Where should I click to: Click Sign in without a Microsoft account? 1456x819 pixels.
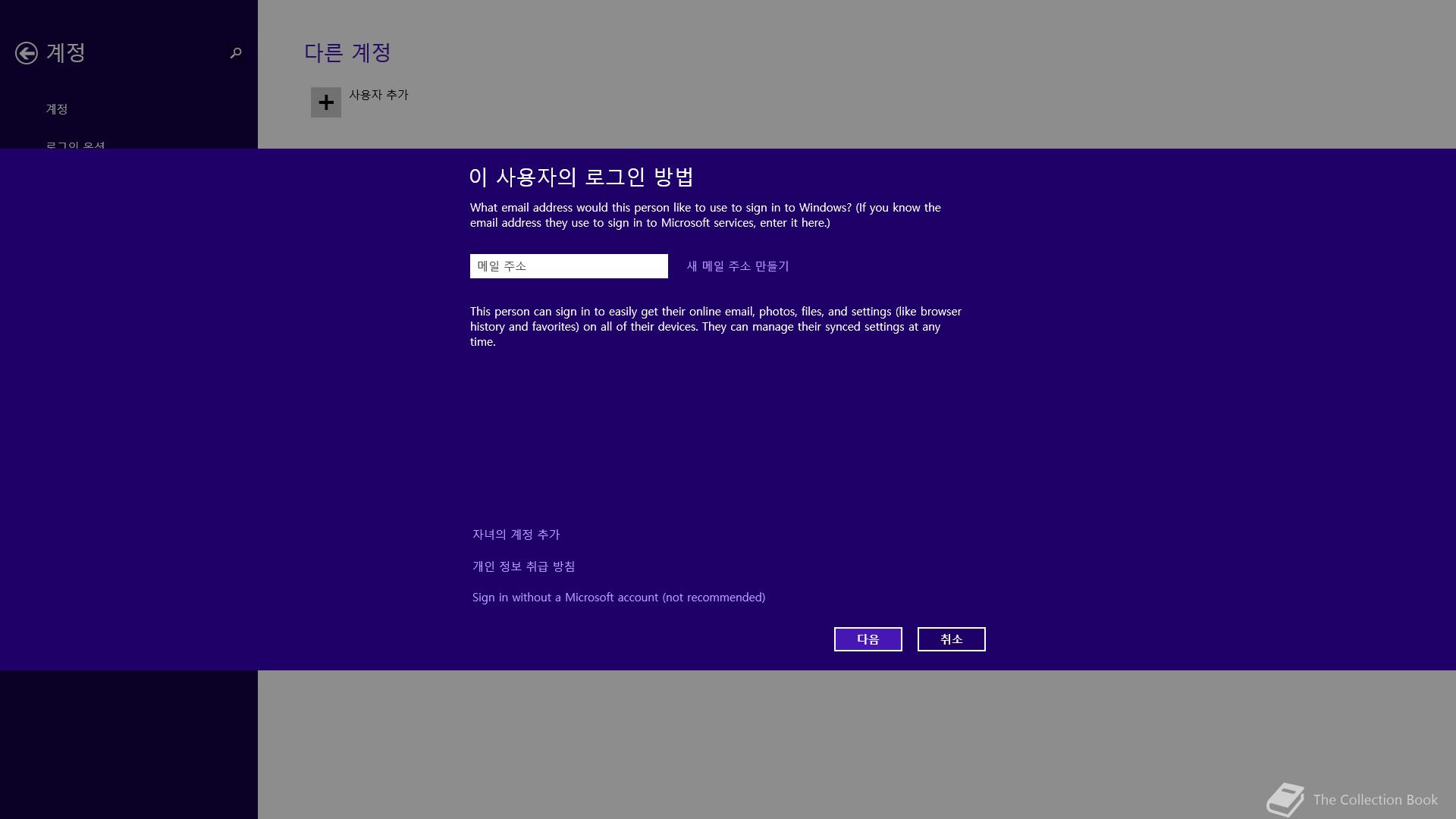coord(618,598)
